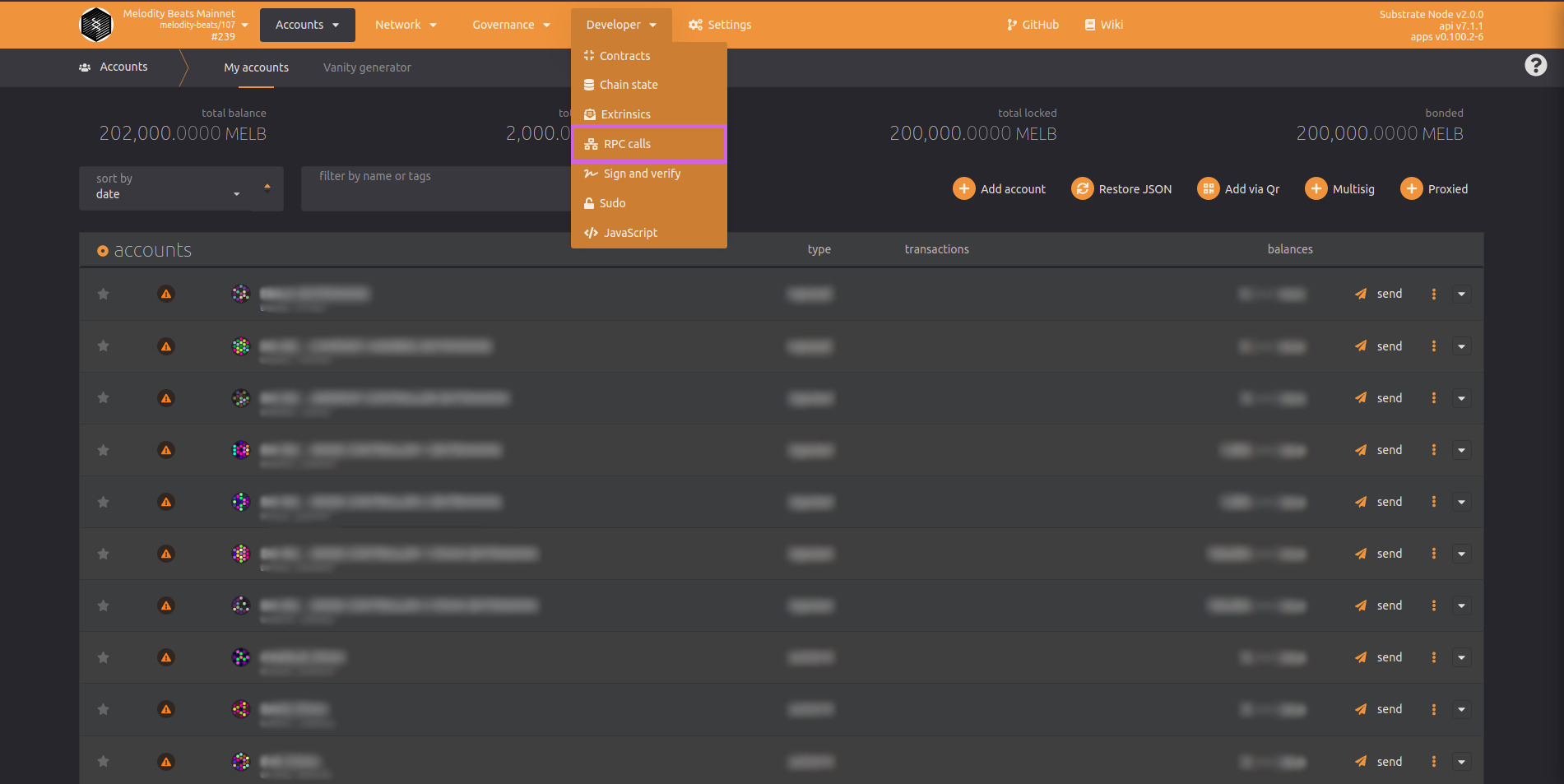
Task: Expand the first account row details
Action: pos(1461,294)
